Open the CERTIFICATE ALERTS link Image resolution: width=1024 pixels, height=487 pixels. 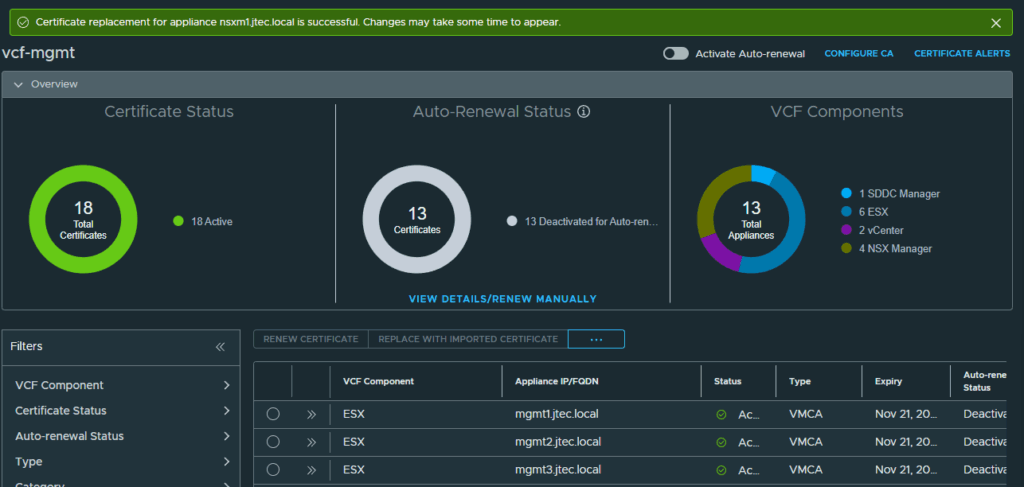coord(962,54)
